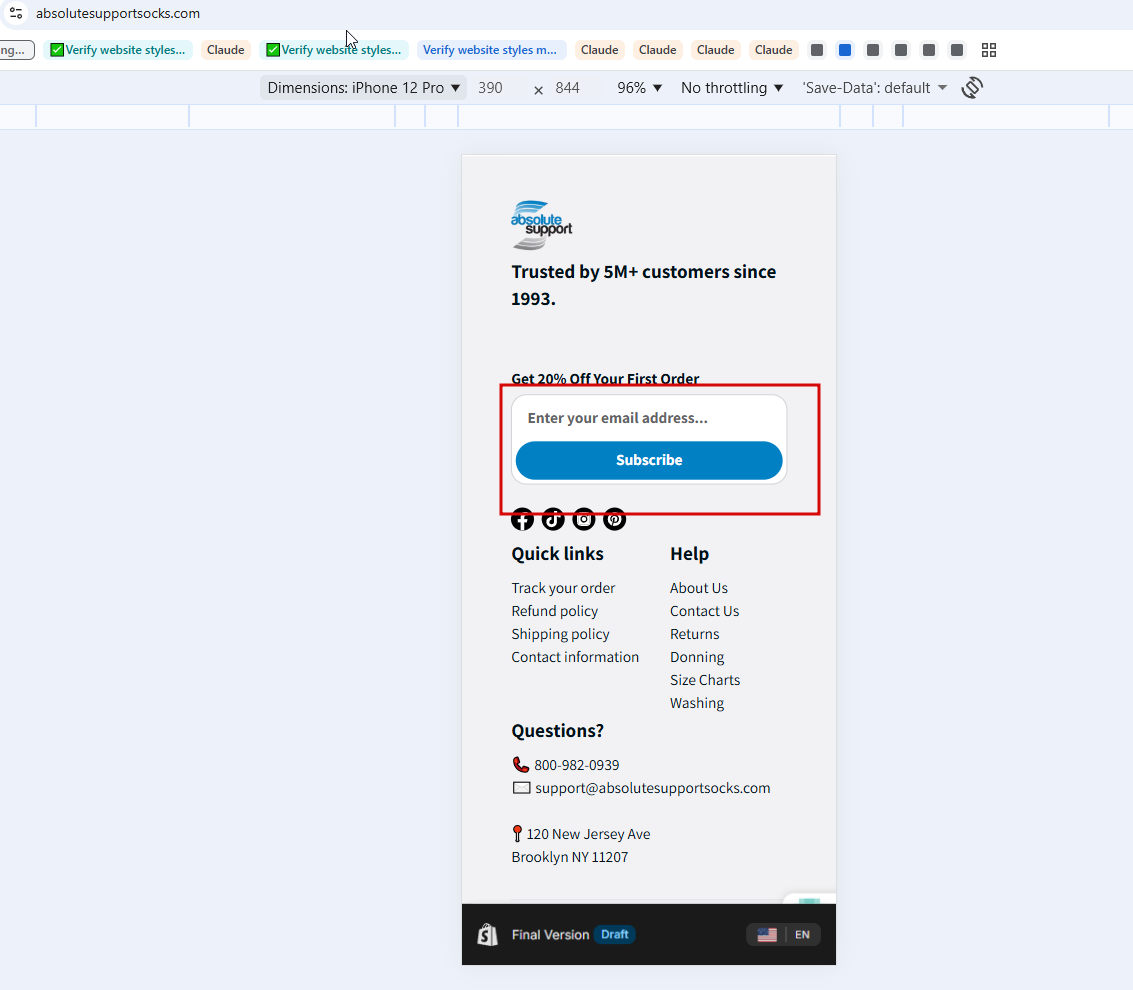Open the tab groups grid icon
Viewport: 1133px width, 990px height.
988,50
